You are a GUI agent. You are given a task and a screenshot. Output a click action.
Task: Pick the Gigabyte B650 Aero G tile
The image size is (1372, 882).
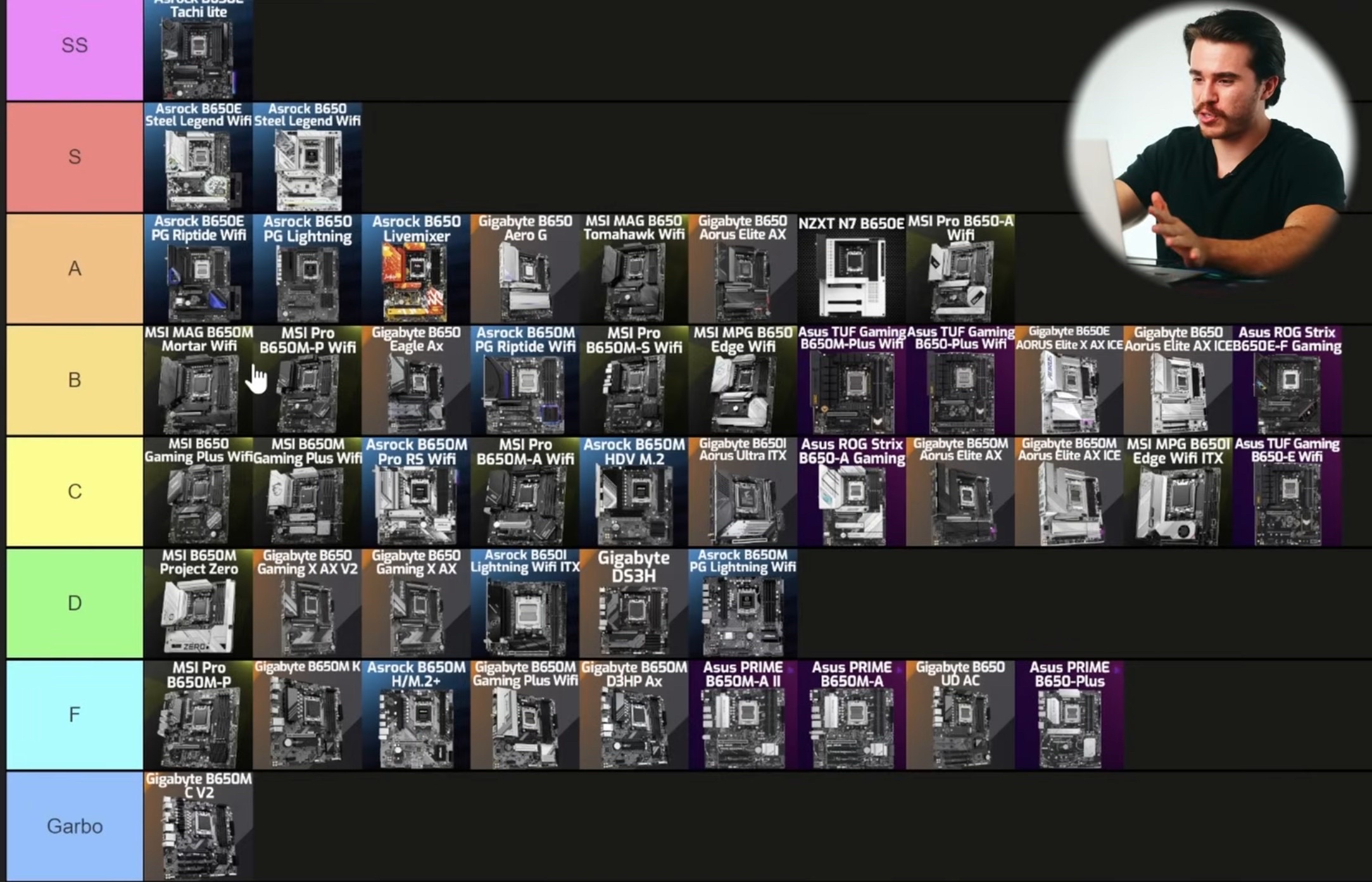tap(525, 268)
